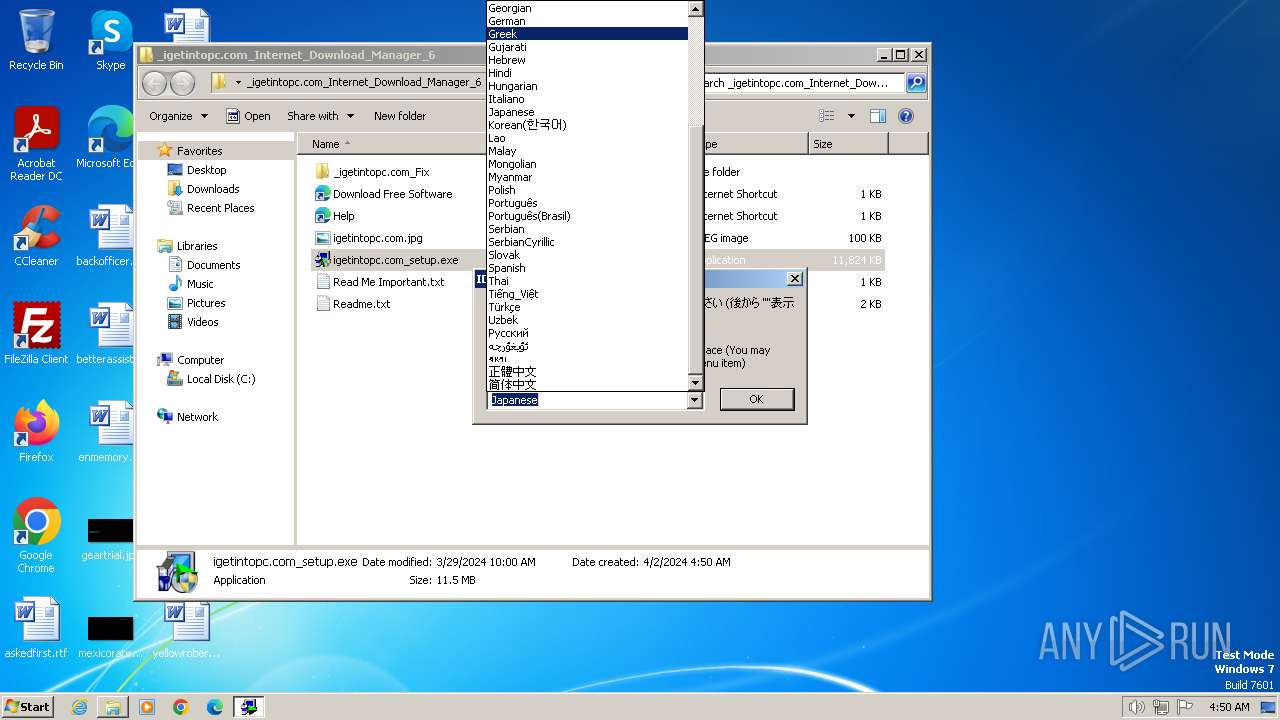Click the Explorer Back arrow
The image size is (1280, 720).
pyautogui.click(x=155, y=83)
